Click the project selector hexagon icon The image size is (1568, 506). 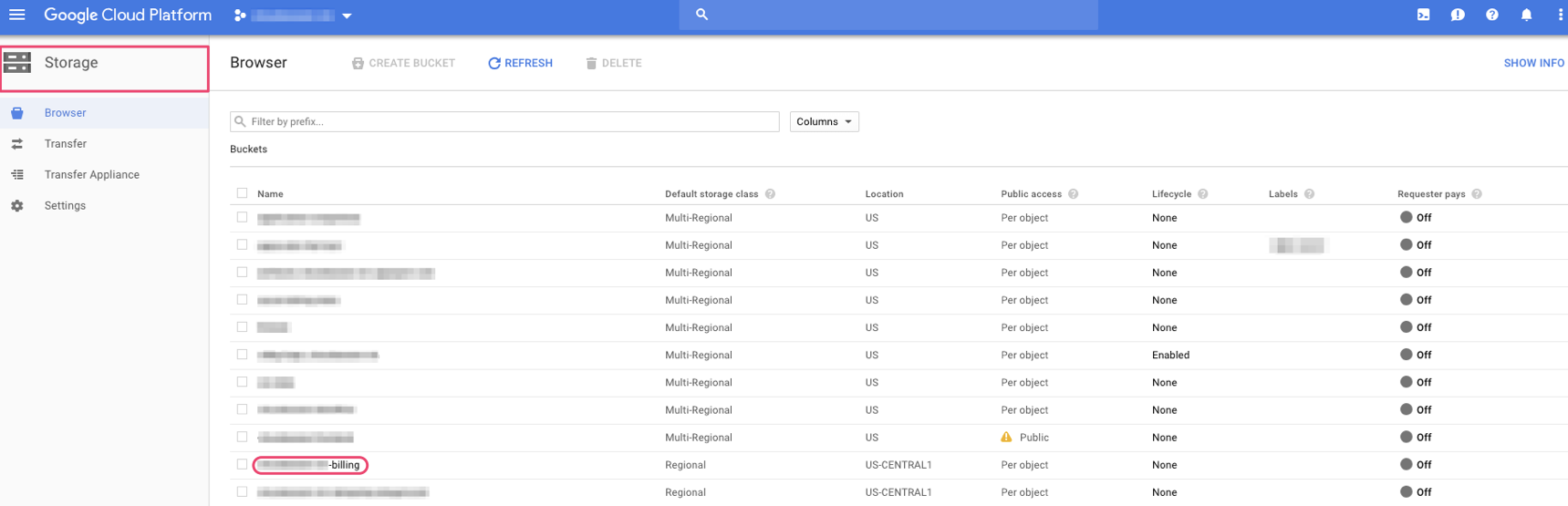[240, 15]
